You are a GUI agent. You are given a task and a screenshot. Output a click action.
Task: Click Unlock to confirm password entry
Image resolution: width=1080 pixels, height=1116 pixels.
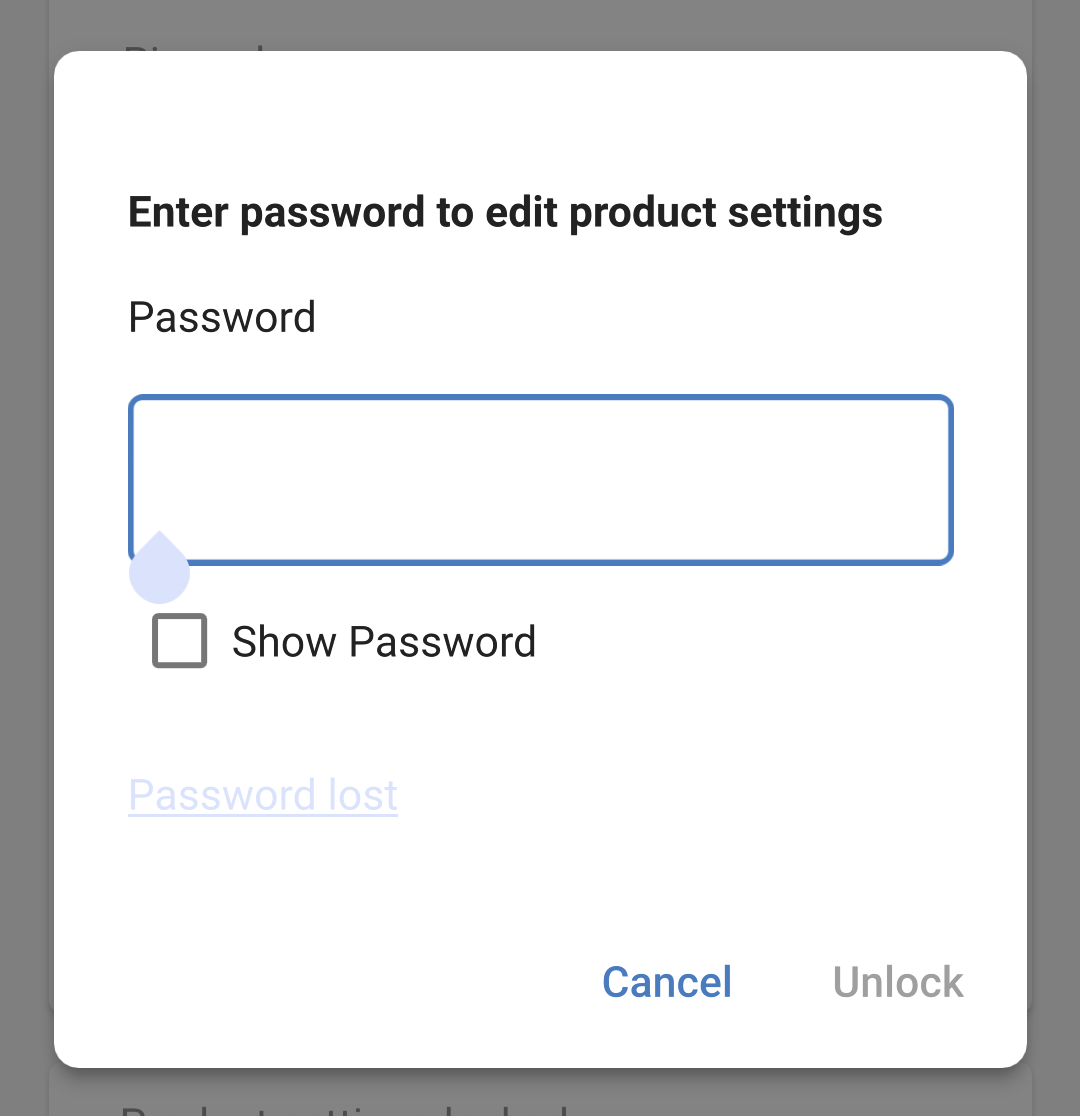coord(897,981)
